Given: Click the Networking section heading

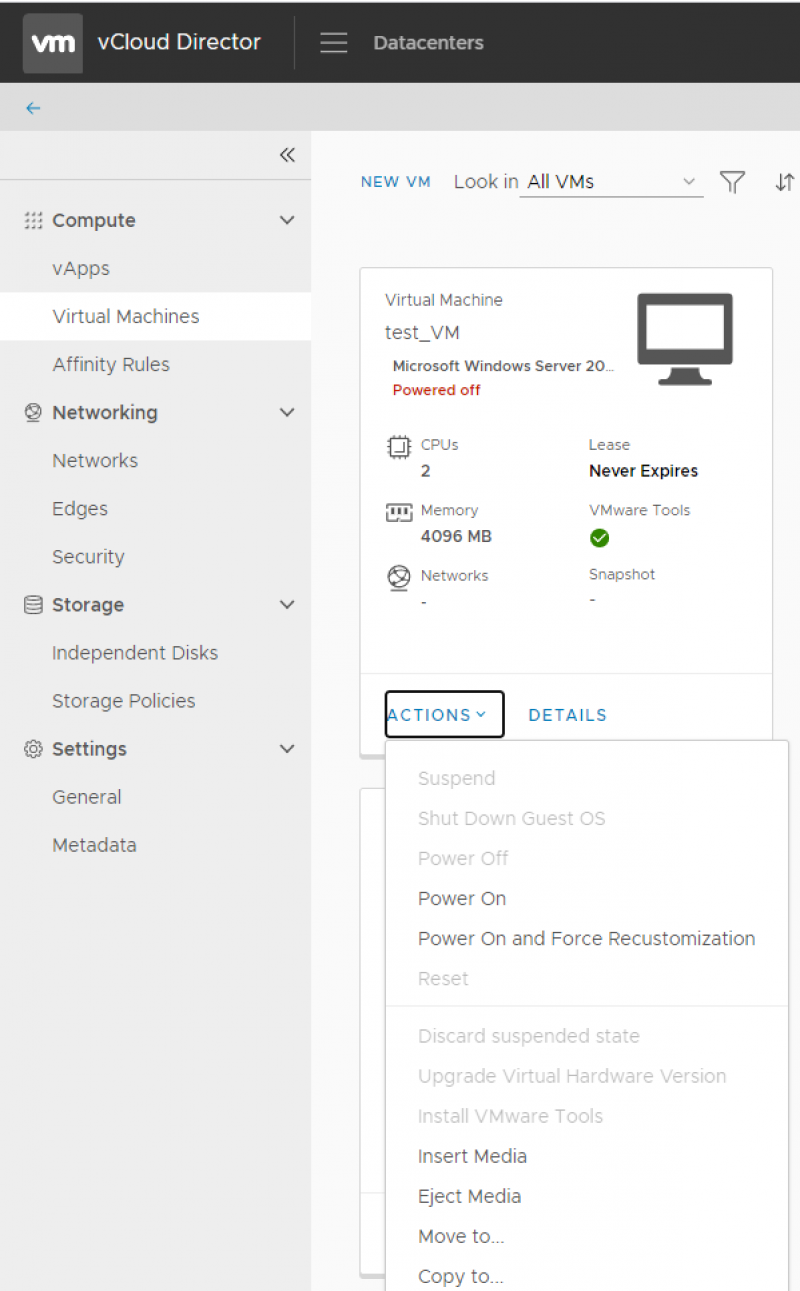Looking at the screenshot, I should pyautogui.click(x=104, y=412).
